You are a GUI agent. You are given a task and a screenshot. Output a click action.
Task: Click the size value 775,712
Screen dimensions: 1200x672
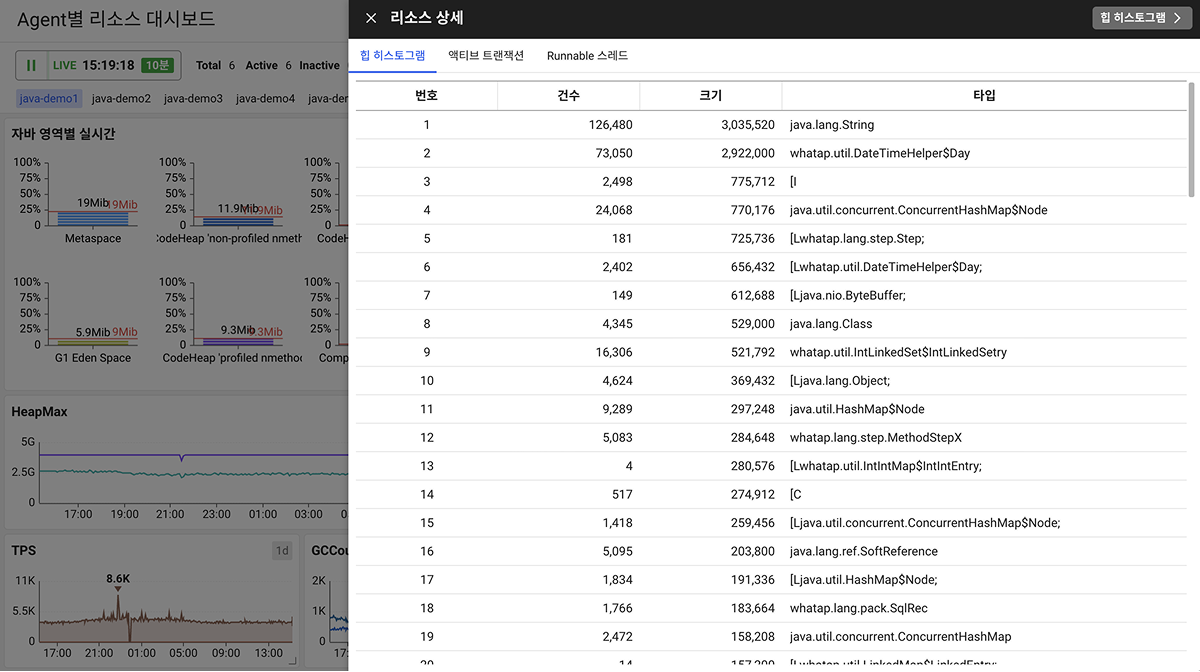point(753,182)
